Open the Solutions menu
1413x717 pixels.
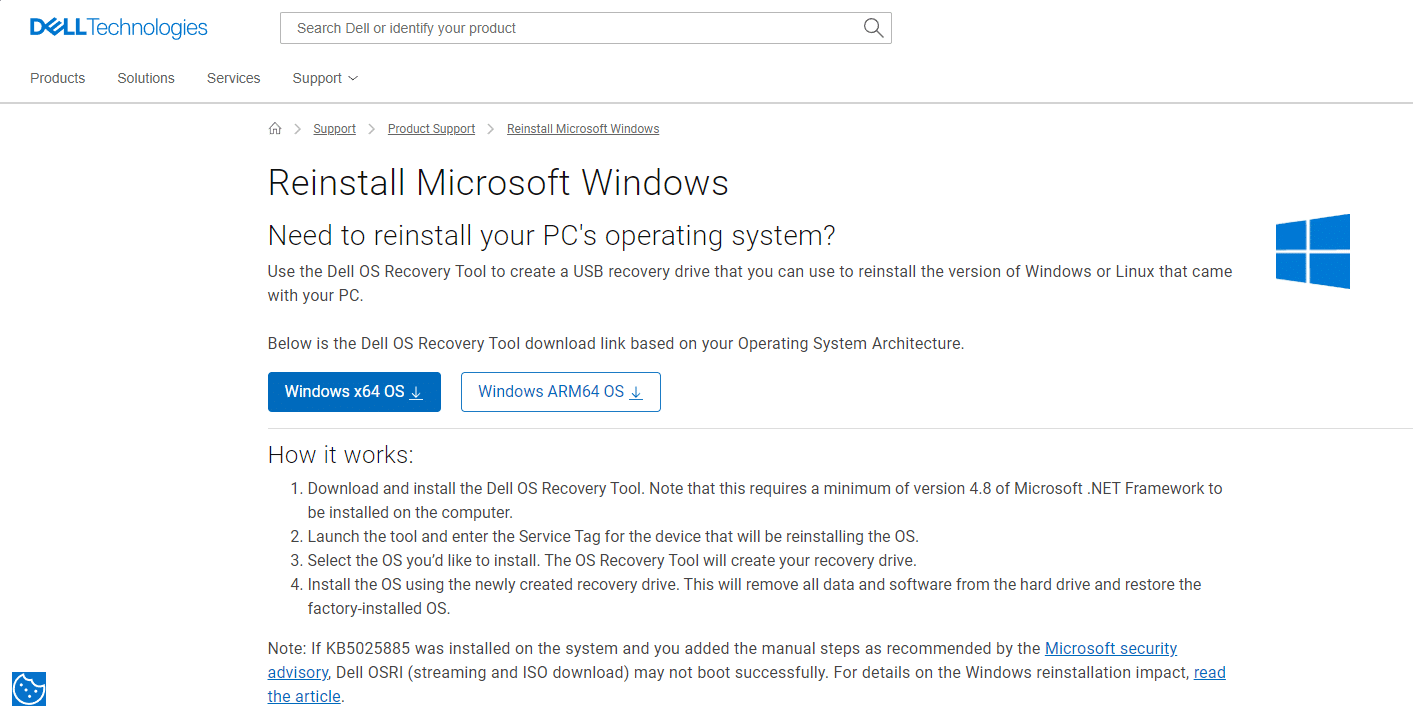[x=146, y=78]
